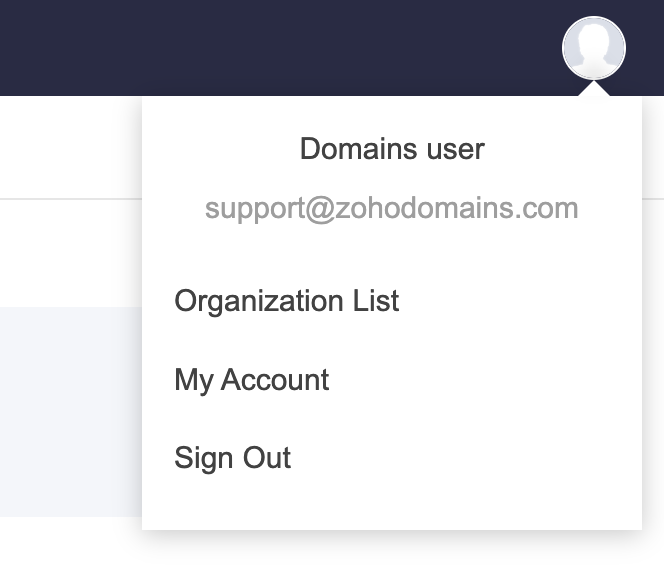Viewport: 664px width, 574px height.
Task: Click the dark navy header bar
Action: 280,47
